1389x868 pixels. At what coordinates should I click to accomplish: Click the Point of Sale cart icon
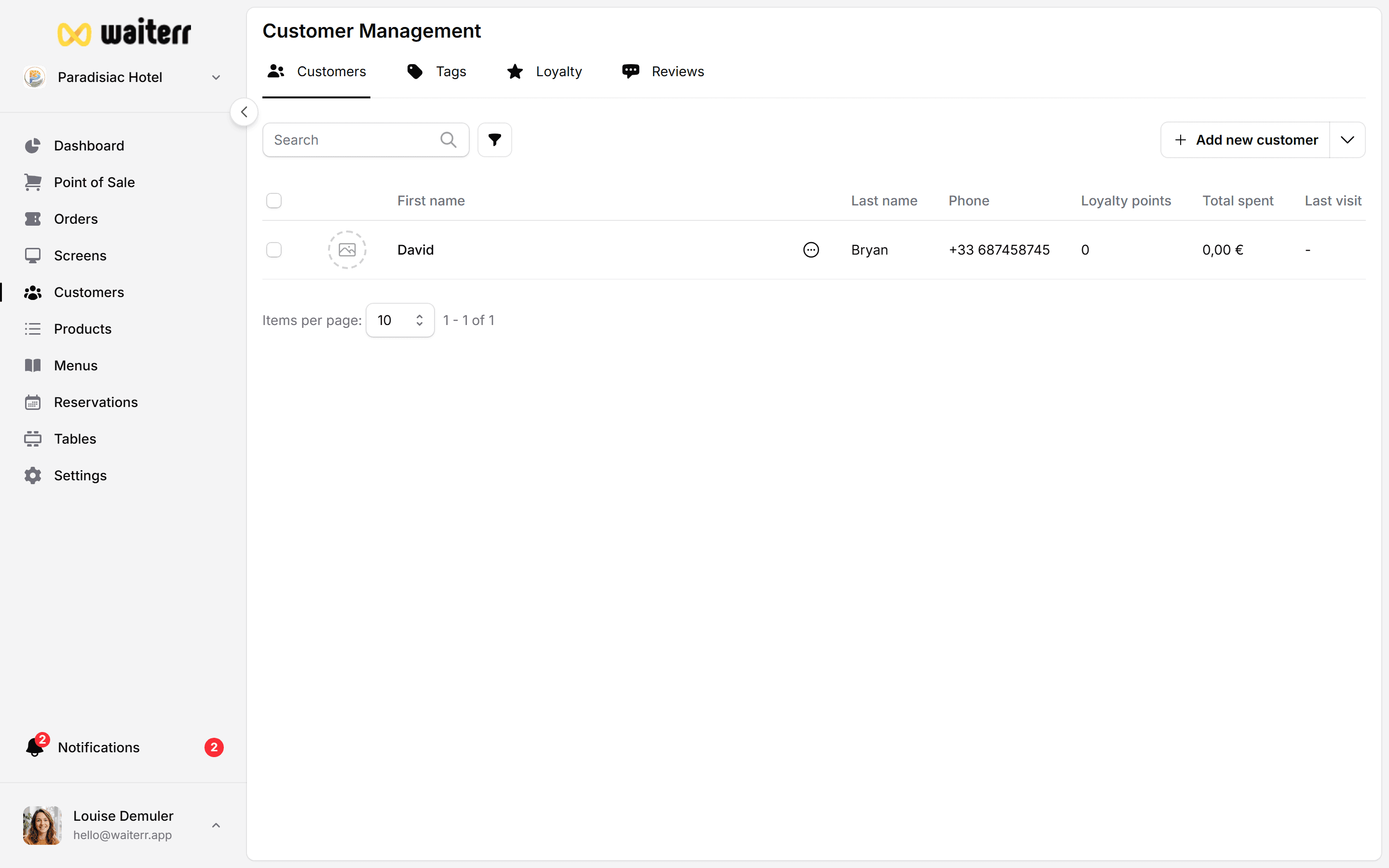(x=33, y=183)
